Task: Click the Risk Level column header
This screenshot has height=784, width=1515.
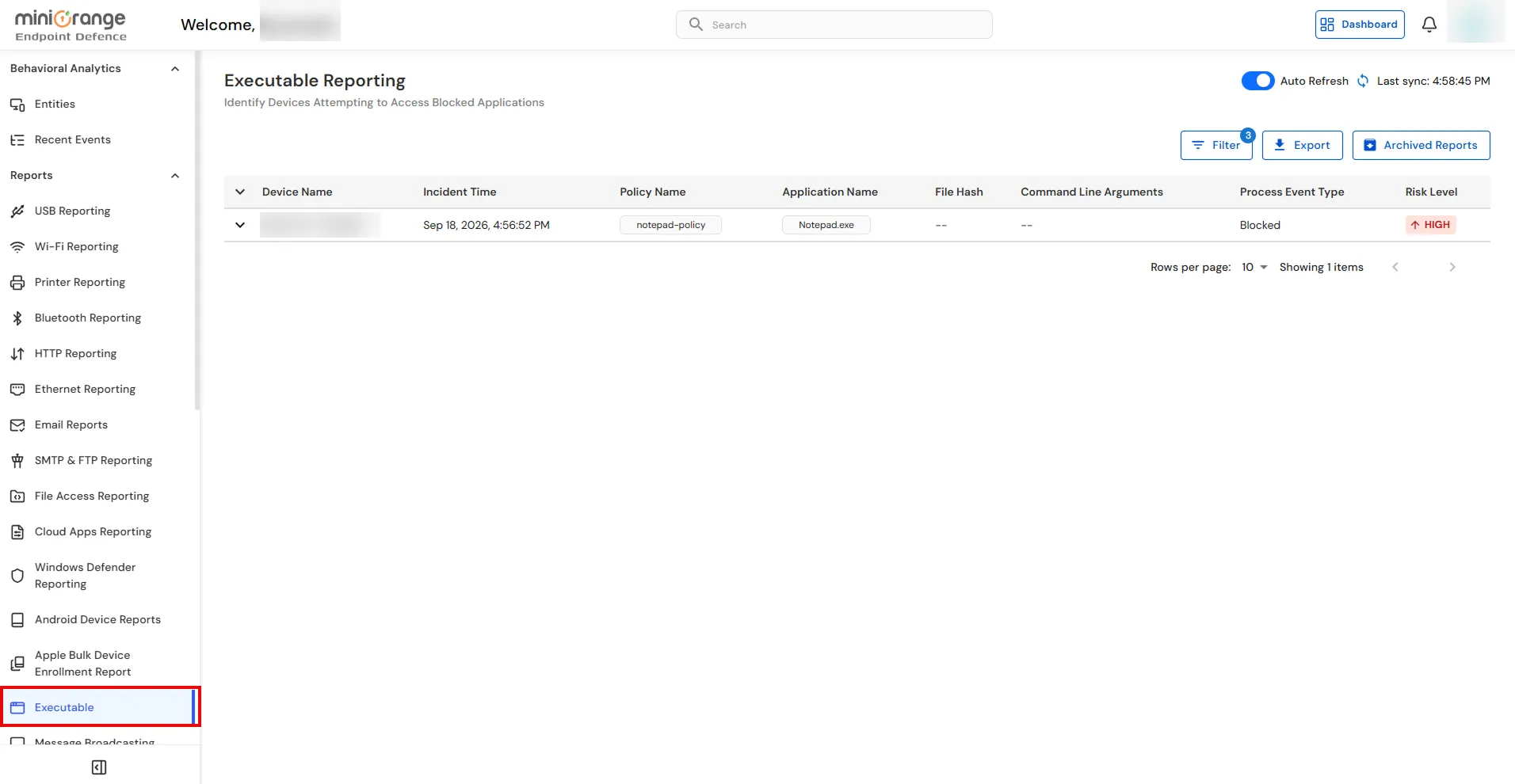Action: click(x=1431, y=192)
